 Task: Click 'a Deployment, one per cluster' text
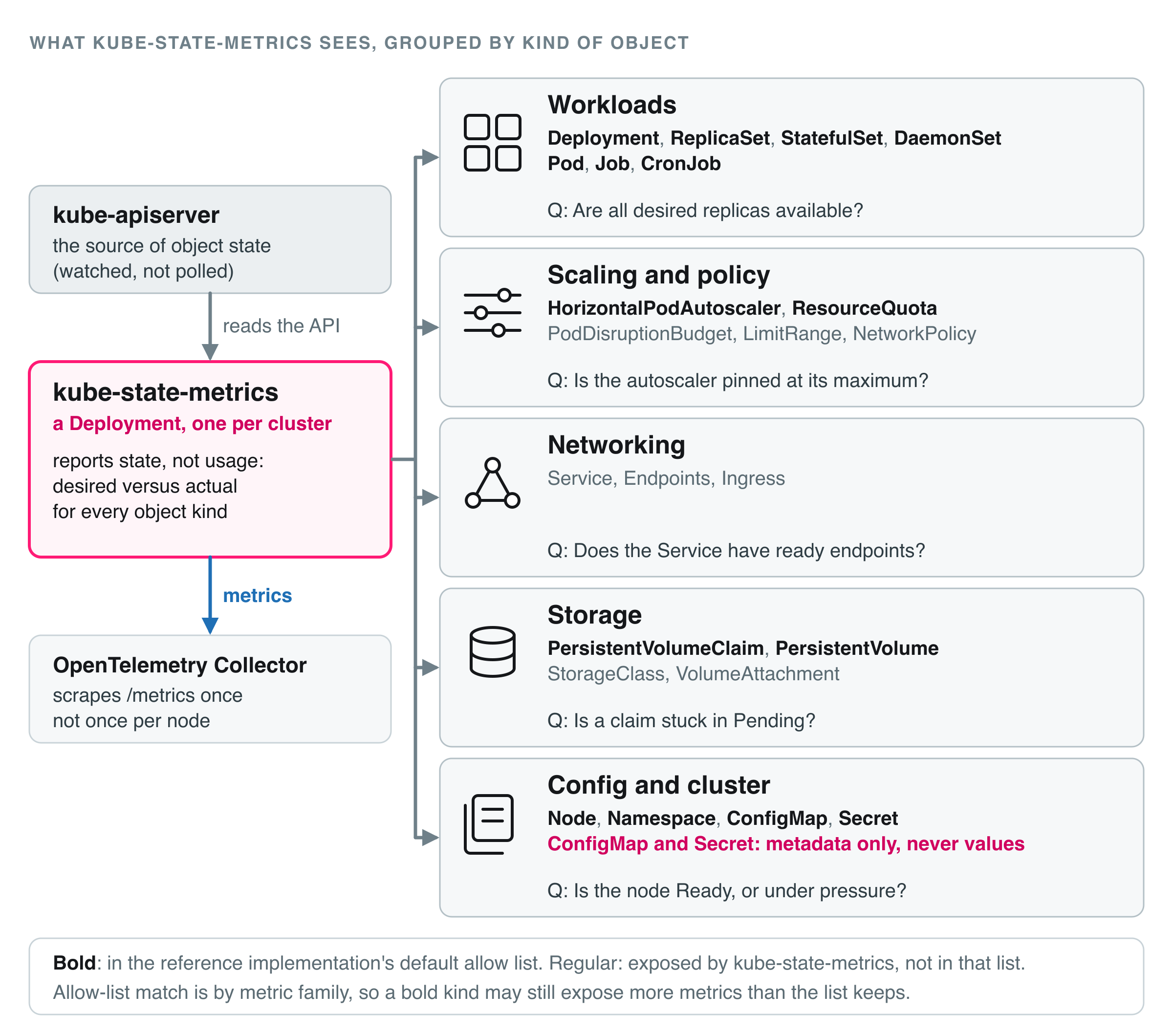192,423
